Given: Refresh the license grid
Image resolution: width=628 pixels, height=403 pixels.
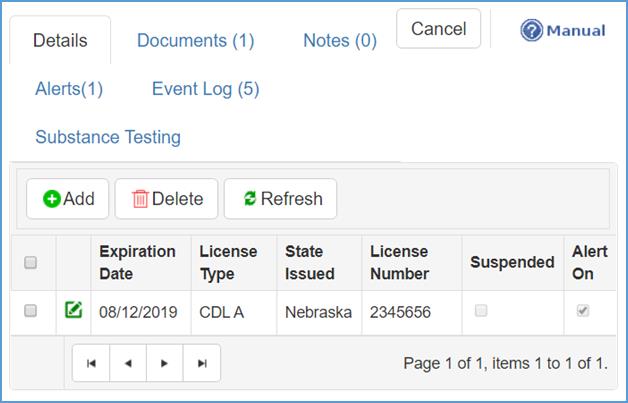Looking at the screenshot, I should (x=281, y=199).
